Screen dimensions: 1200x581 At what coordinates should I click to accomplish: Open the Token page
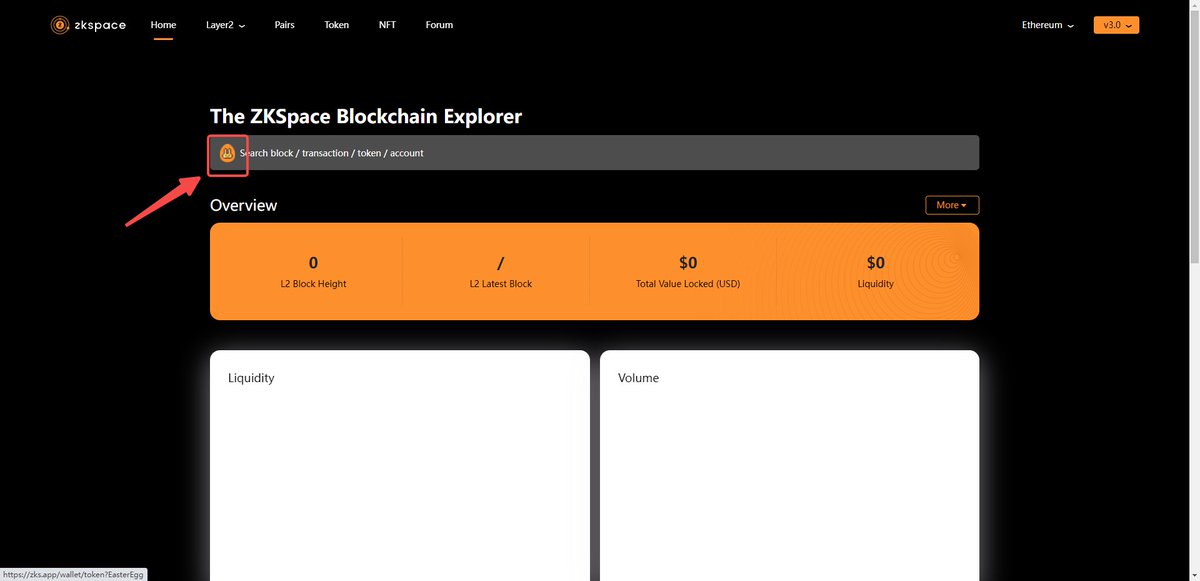[x=337, y=25]
